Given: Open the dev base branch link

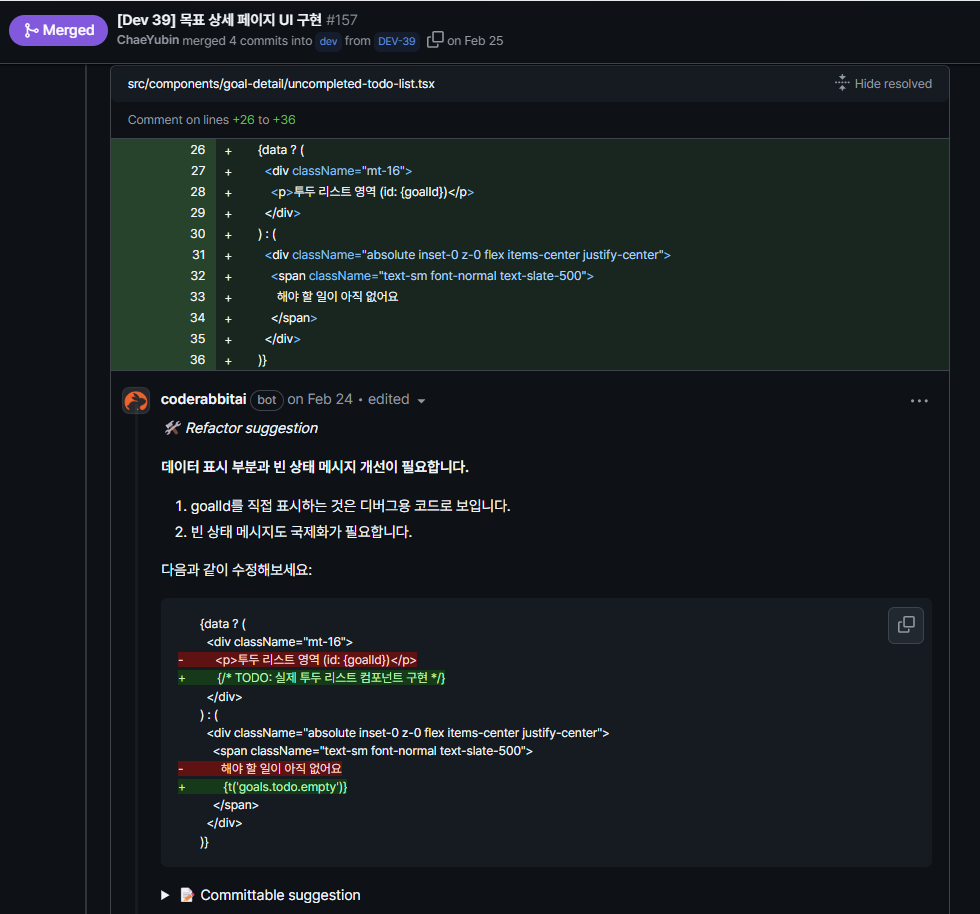Looking at the screenshot, I should click(x=329, y=41).
